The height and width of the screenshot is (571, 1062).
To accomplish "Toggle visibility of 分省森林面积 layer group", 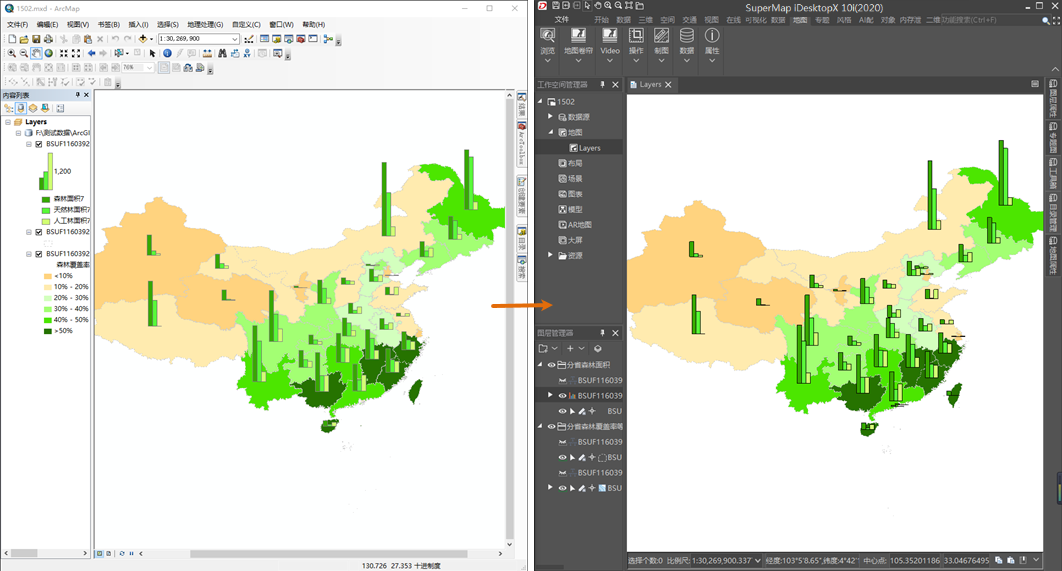I will (551, 365).
